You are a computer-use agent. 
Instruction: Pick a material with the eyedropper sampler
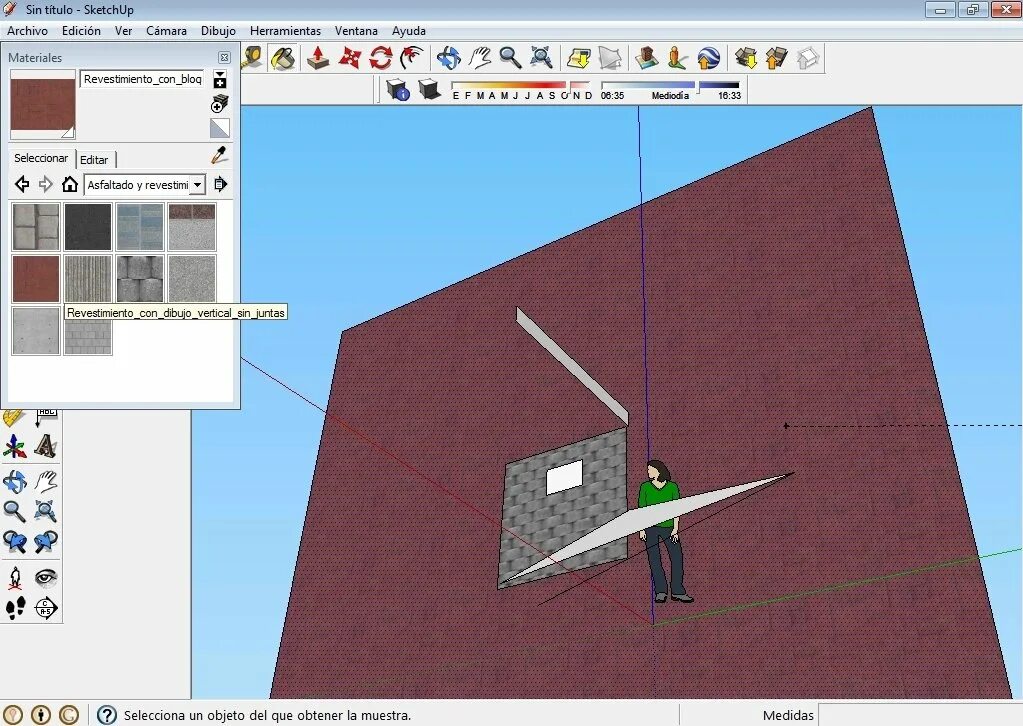click(x=218, y=156)
